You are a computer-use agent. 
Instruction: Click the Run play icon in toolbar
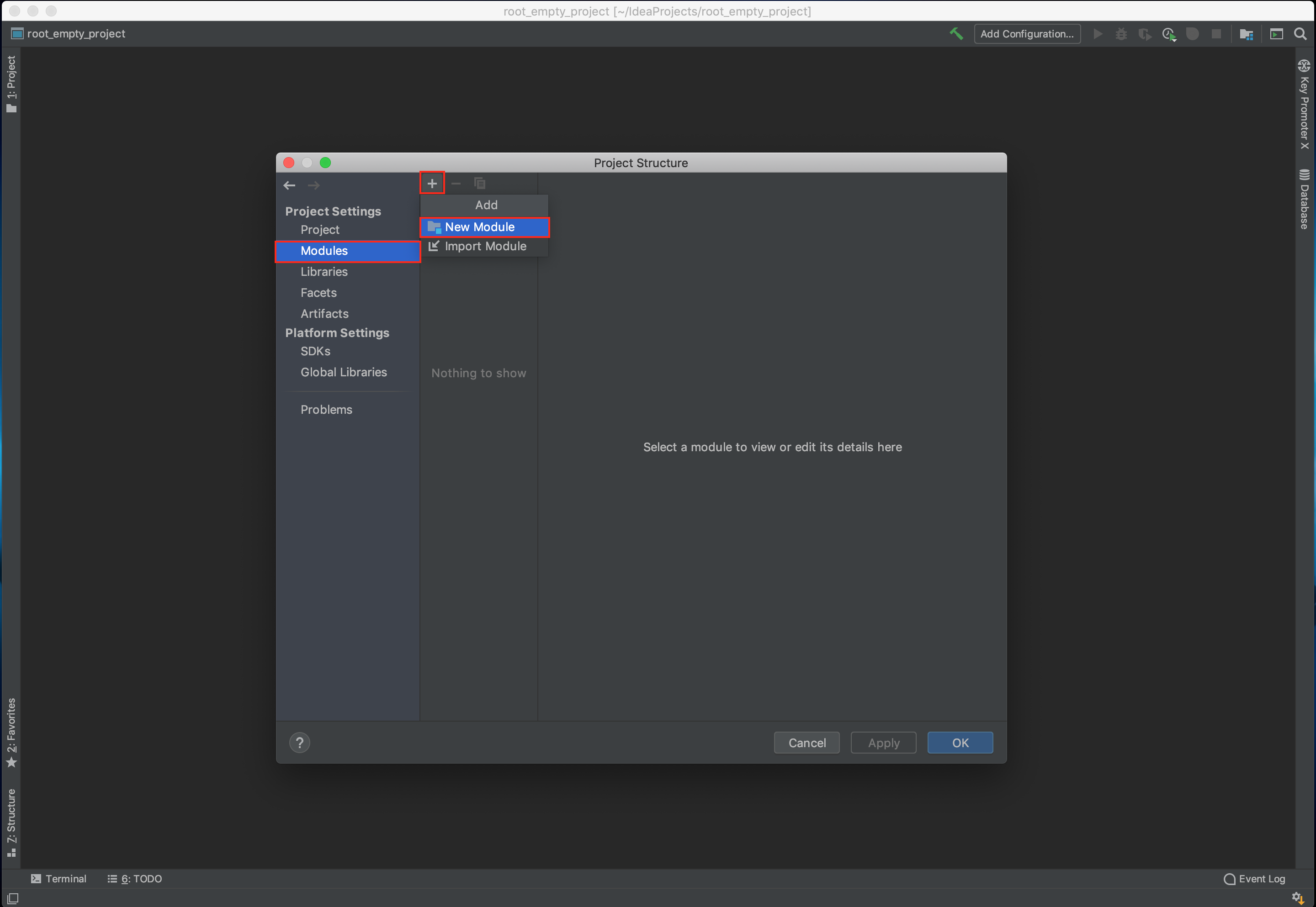(1098, 34)
